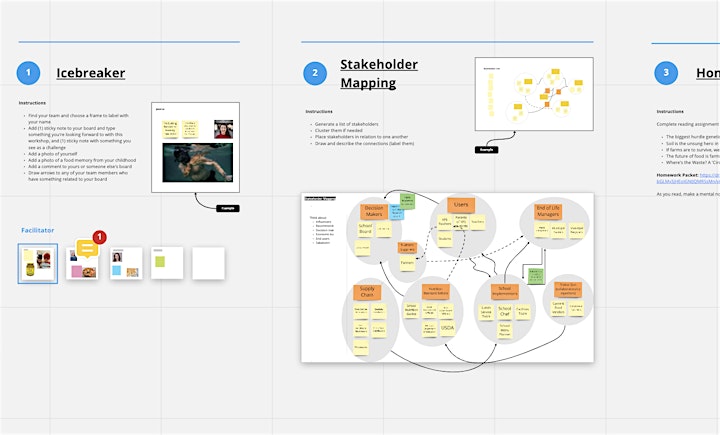Click 'Place stakeholders in relation to one another'
720x435 pixels.
(x=361, y=137)
